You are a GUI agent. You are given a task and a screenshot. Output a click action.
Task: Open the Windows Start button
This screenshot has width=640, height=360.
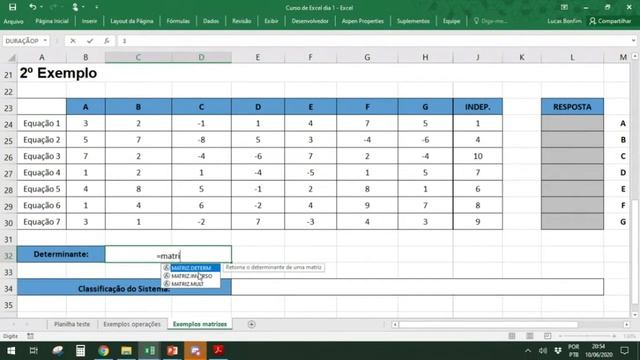click(11, 351)
